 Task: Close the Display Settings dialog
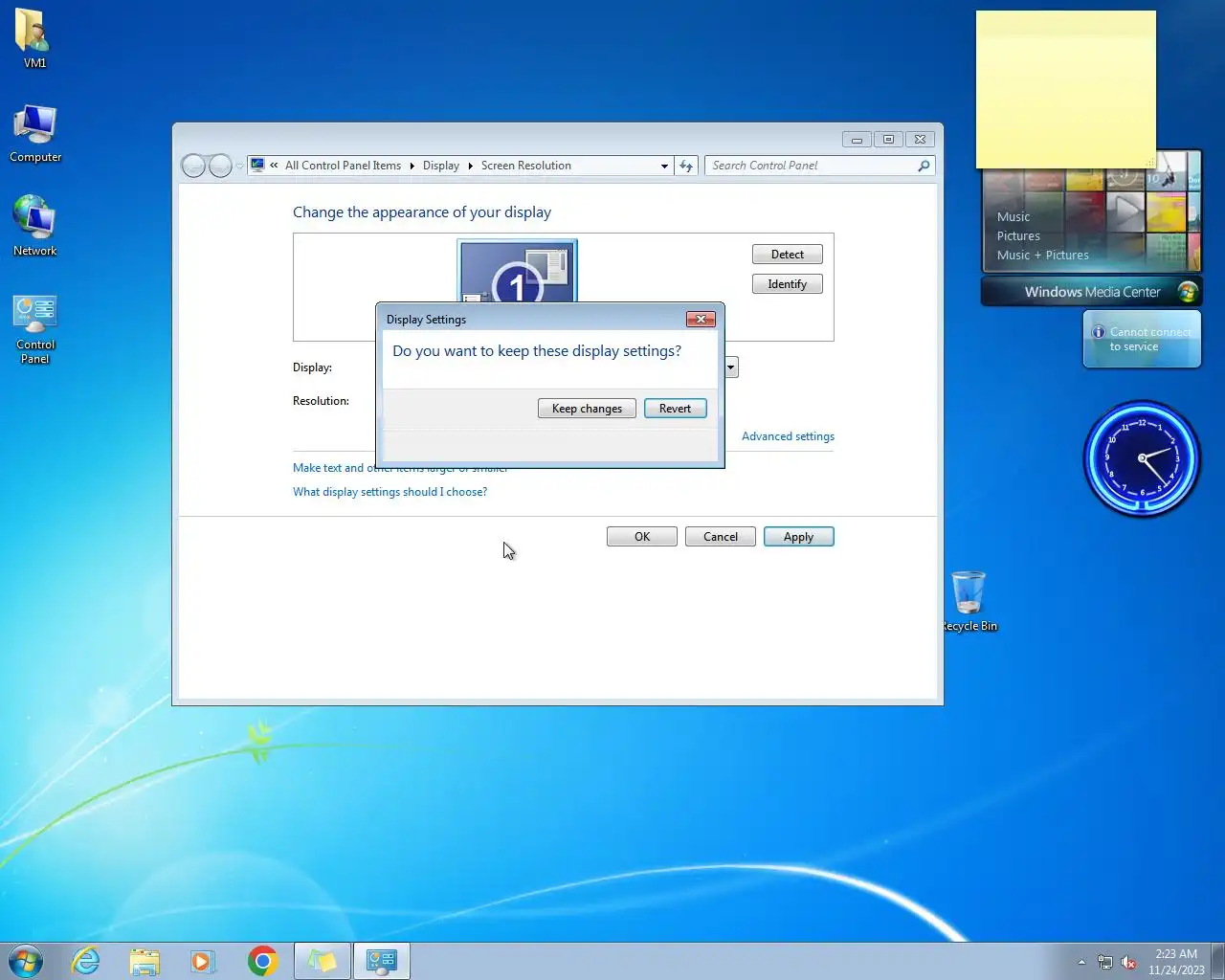point(701,319)
